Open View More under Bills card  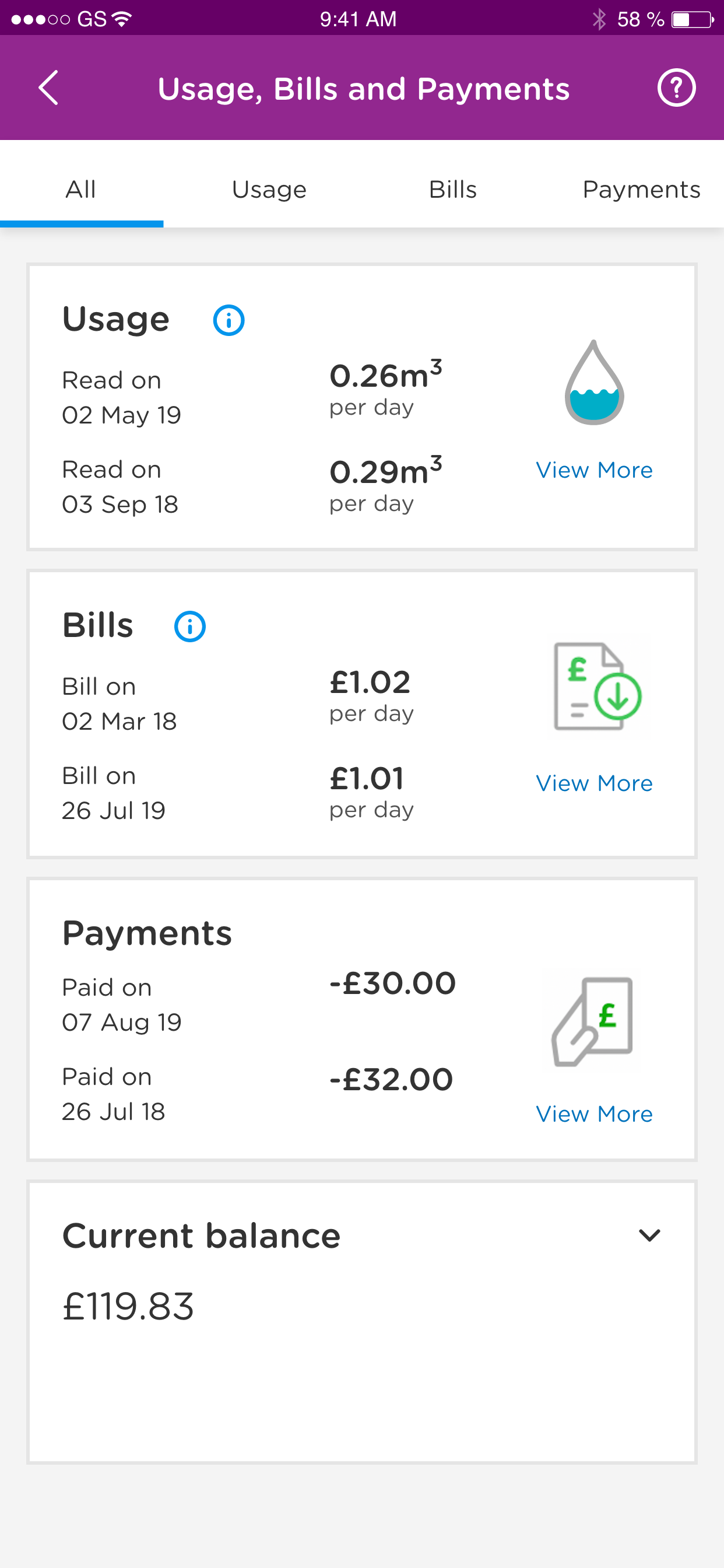click(595, 783)
